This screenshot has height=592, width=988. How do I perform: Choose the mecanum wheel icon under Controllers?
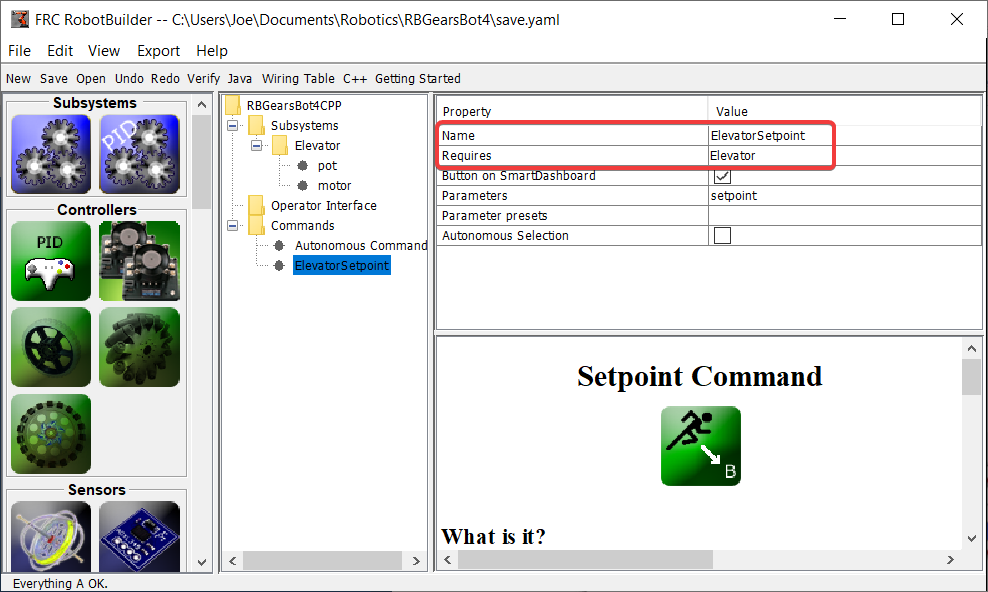(139, 347)
